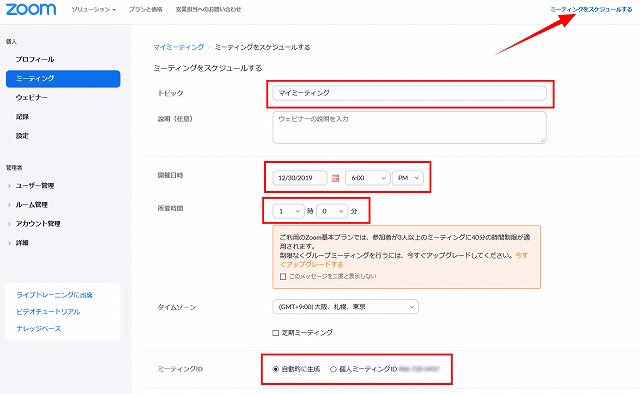Image resolution: width=640 pixels, height=394 pixels.
Task: Open the PM dropdown
Action: pyautogui.click(x=408, y=178)
